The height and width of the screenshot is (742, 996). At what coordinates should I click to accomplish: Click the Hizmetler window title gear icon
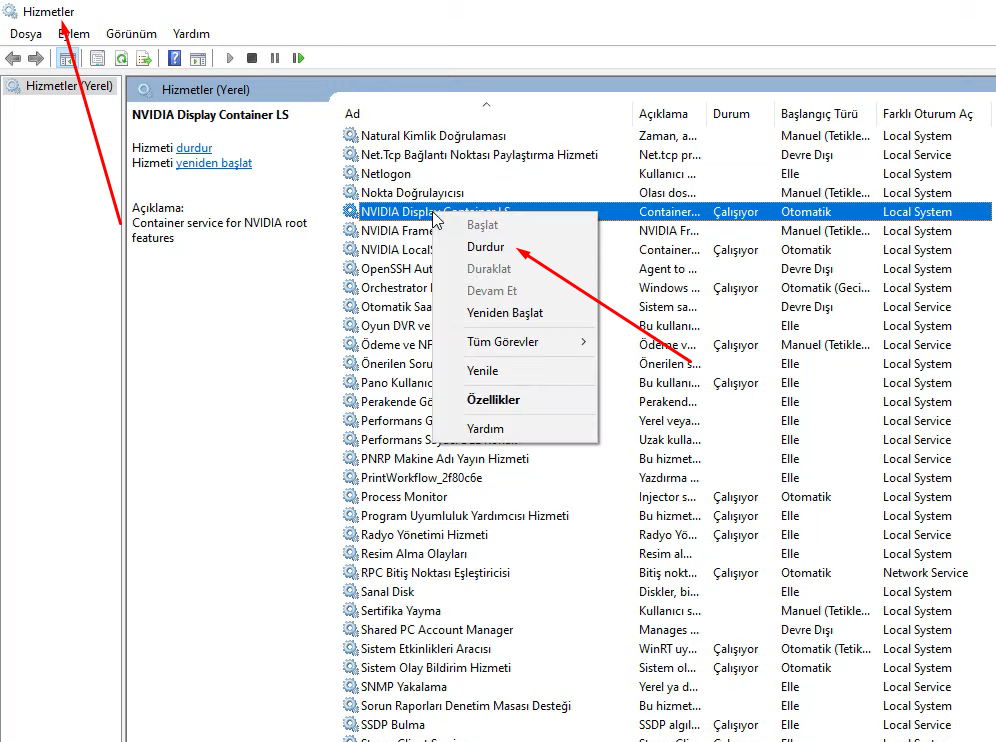click(10, 11)
